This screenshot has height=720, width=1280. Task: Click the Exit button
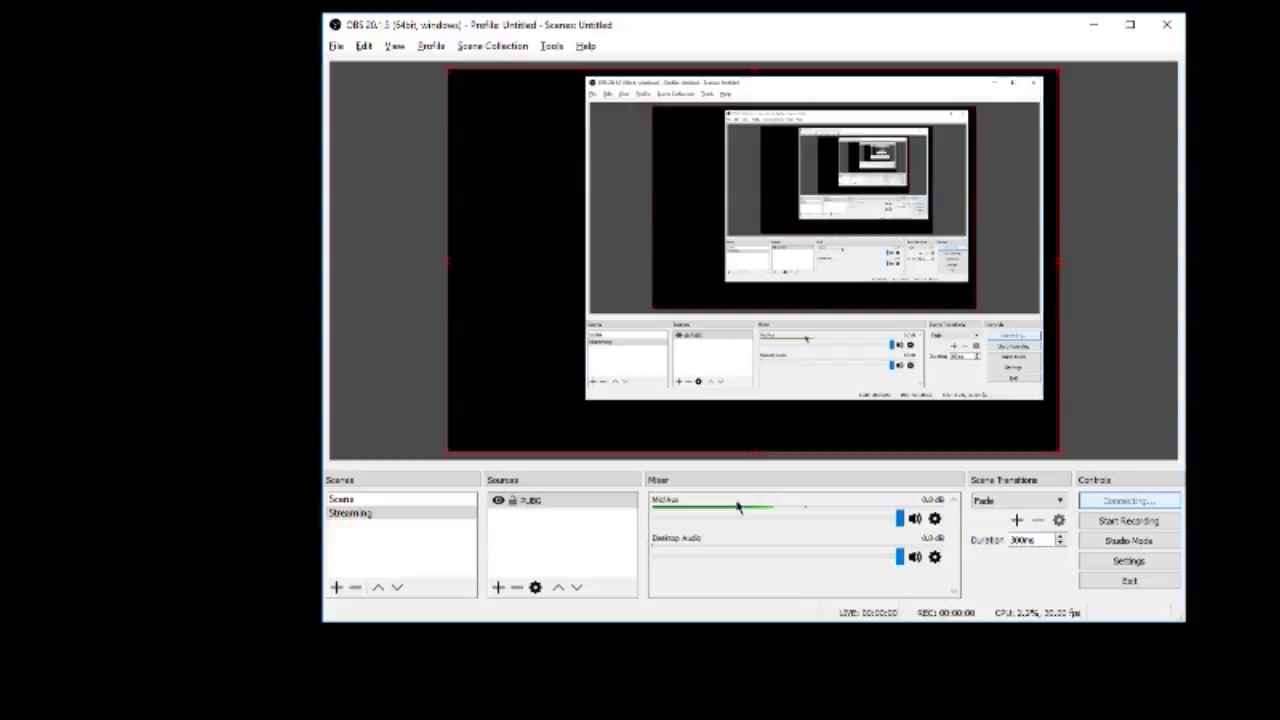[x=1129, y=581]
